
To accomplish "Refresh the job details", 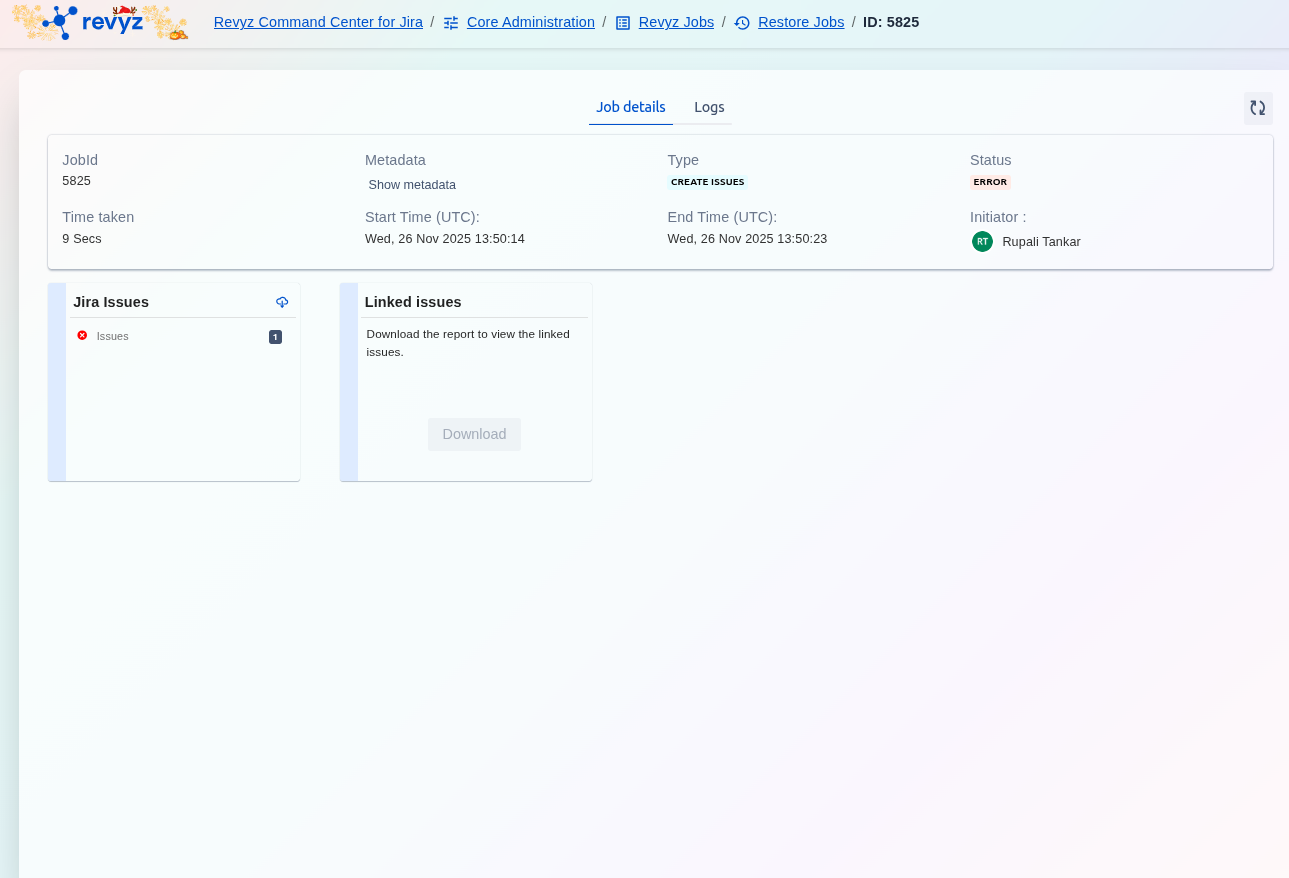I will [x=1257, y=108].
